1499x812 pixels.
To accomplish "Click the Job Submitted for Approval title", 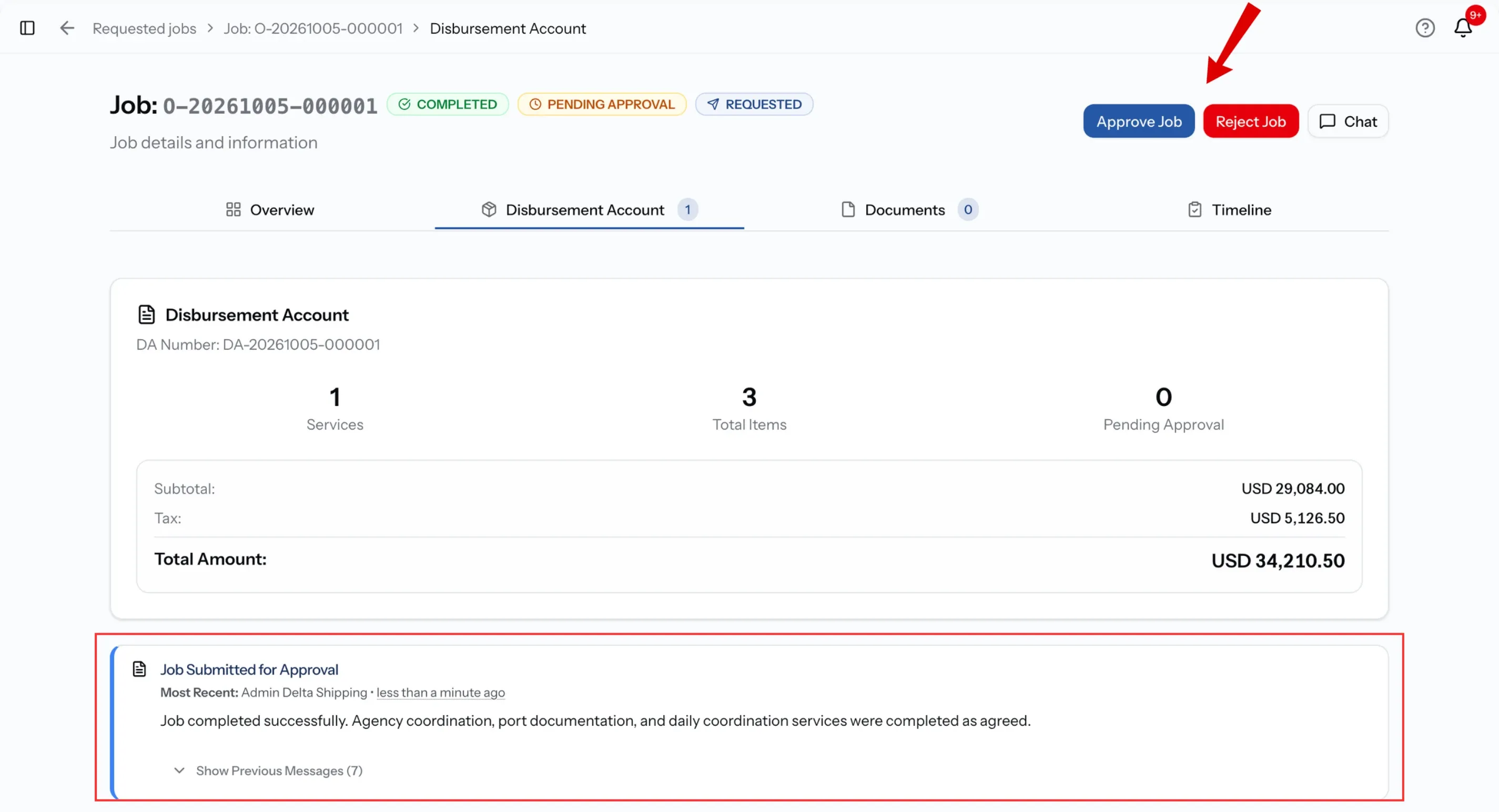I will [249, 669].
